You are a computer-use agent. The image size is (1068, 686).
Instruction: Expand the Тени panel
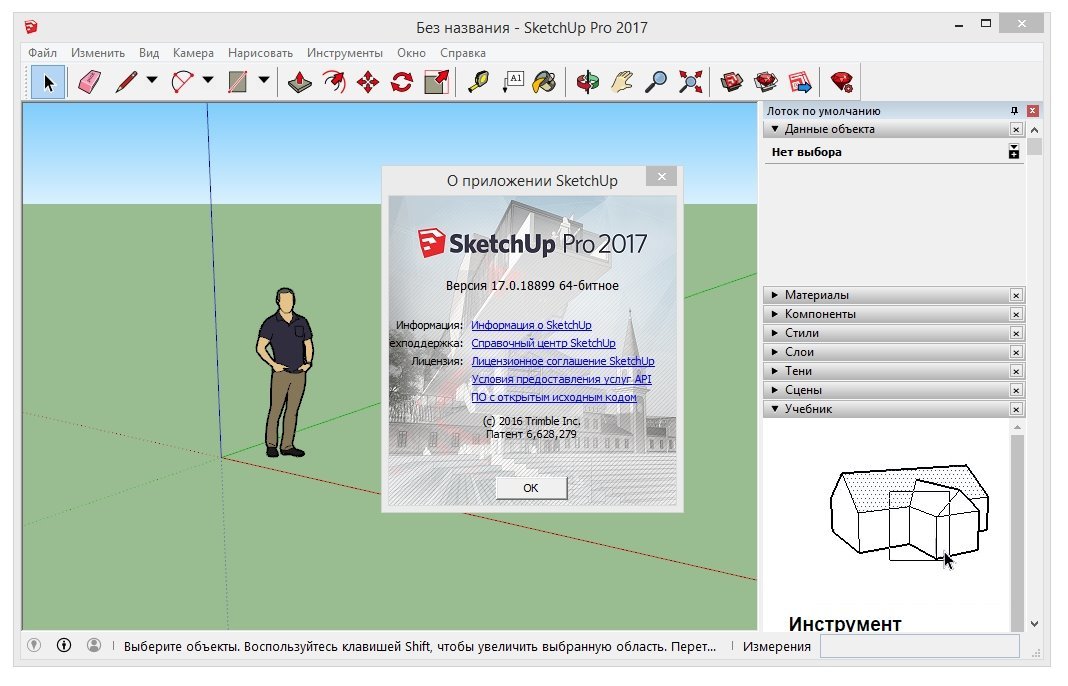[x=774, y=371]
